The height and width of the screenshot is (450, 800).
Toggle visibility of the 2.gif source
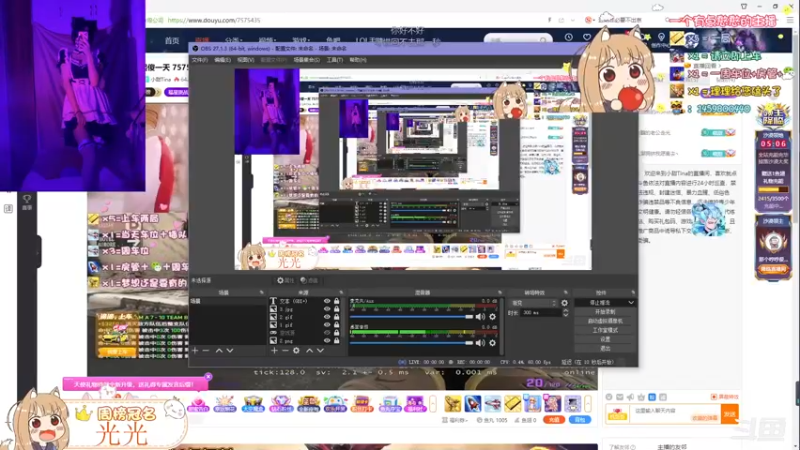pos(327,317)
